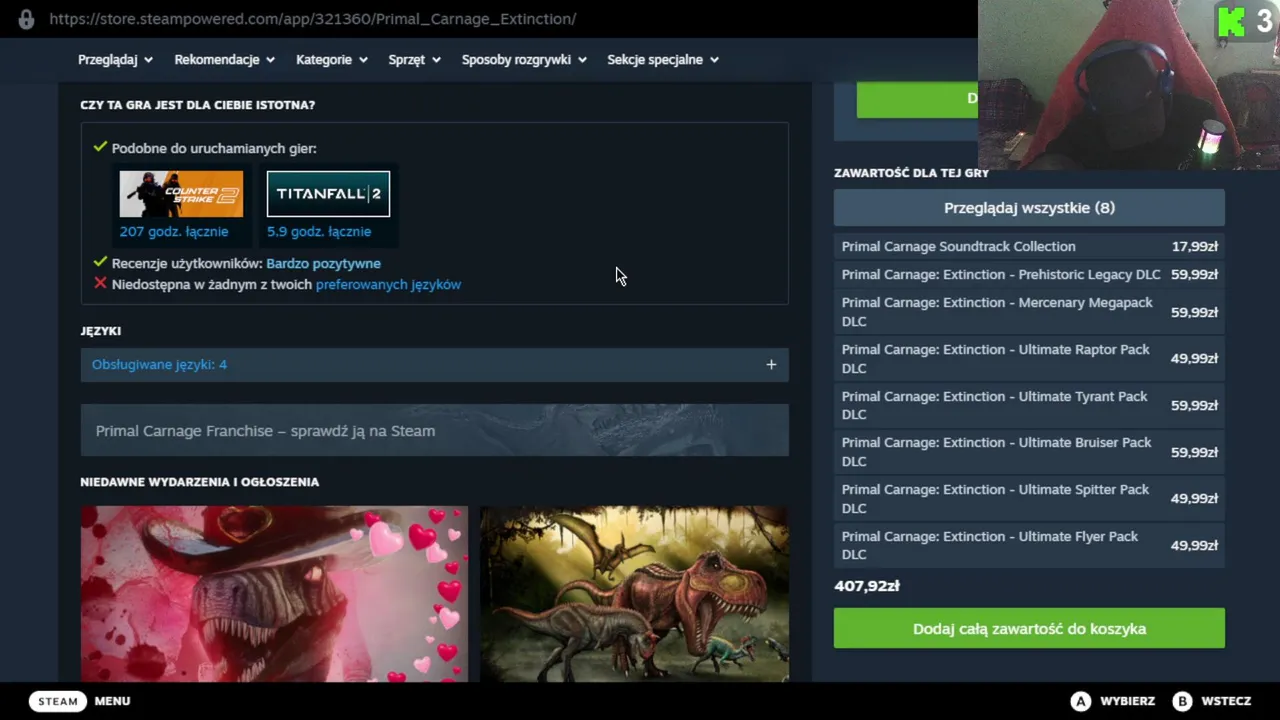Click the 5.9 godz. łącznie text

tap(319, 231)
